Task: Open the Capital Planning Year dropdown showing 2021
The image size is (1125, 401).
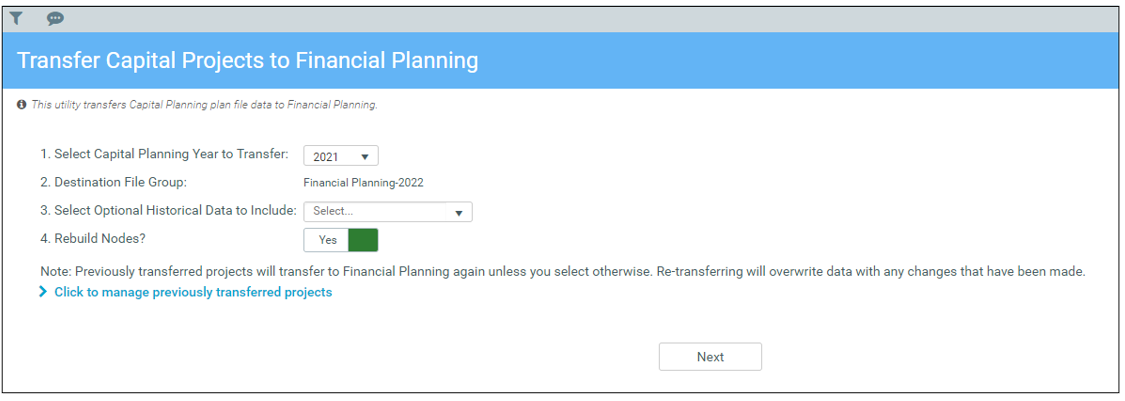Action: (x=341, y=156)
